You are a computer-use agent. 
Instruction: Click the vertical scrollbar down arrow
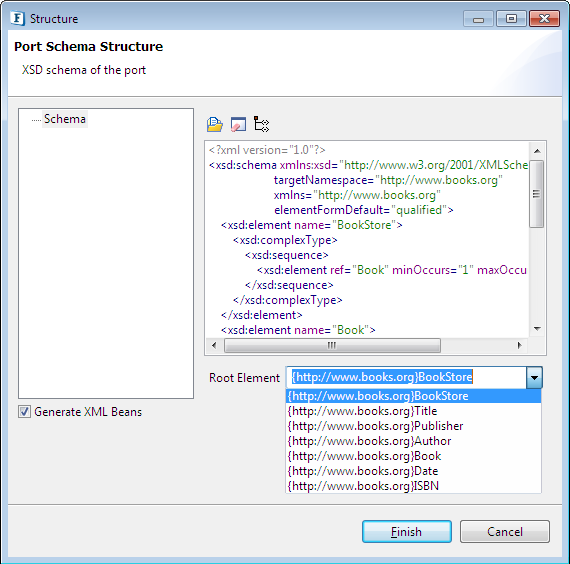pyautogui.click(x=537, y=329)
